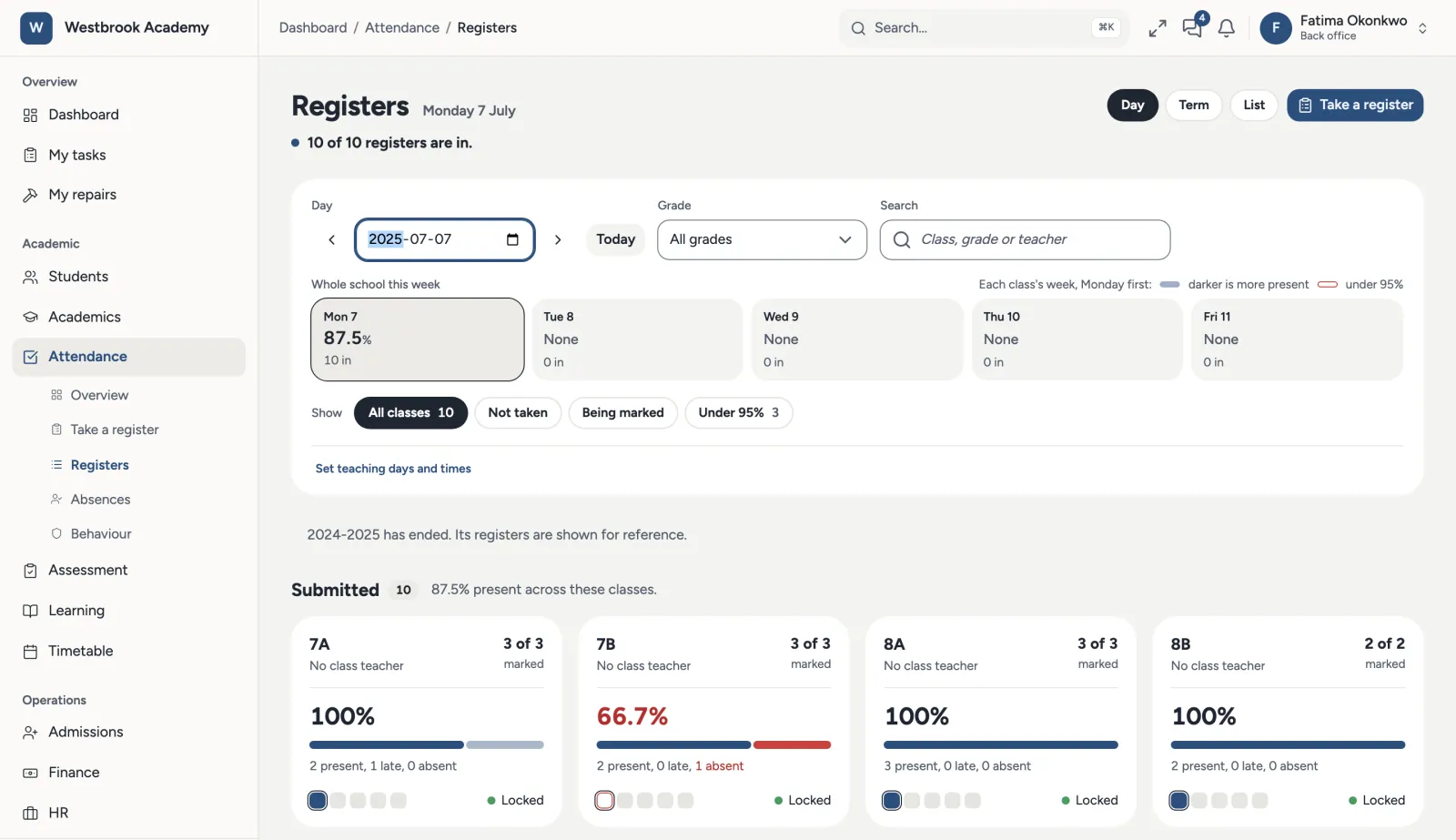
Task: Go to the previous day arrow
Action: pos(332,239)
